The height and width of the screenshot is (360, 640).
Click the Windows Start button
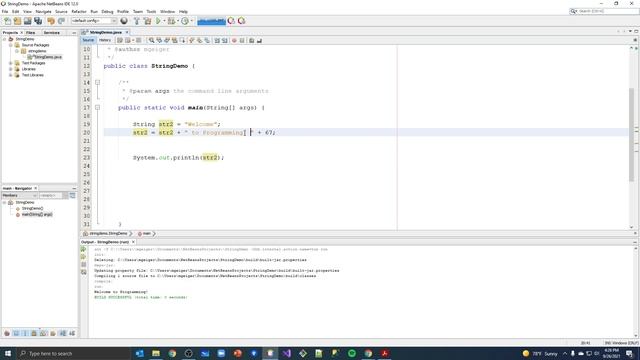[x=8, y=353]
